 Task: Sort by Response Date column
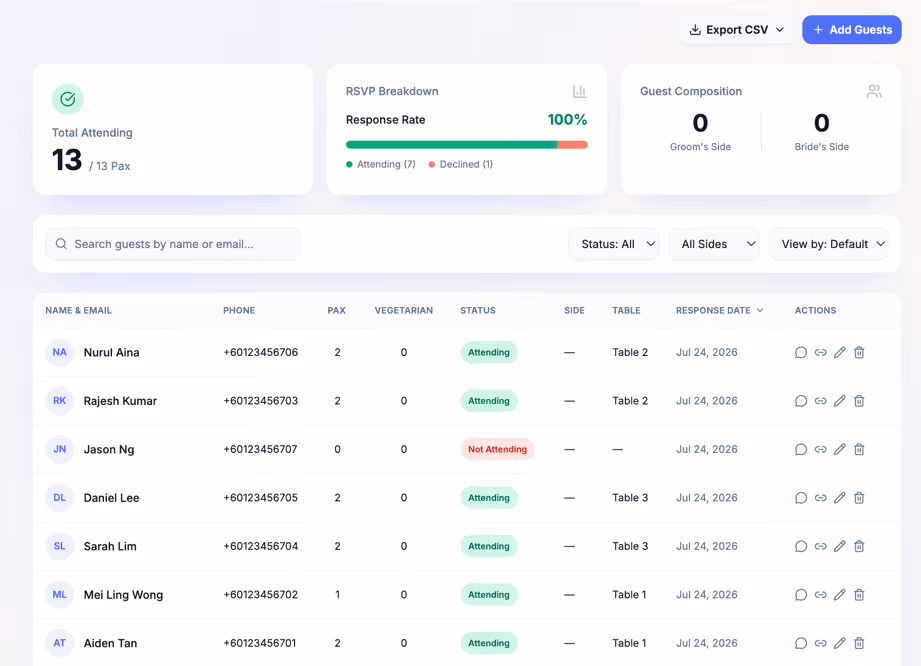[720, 310]
